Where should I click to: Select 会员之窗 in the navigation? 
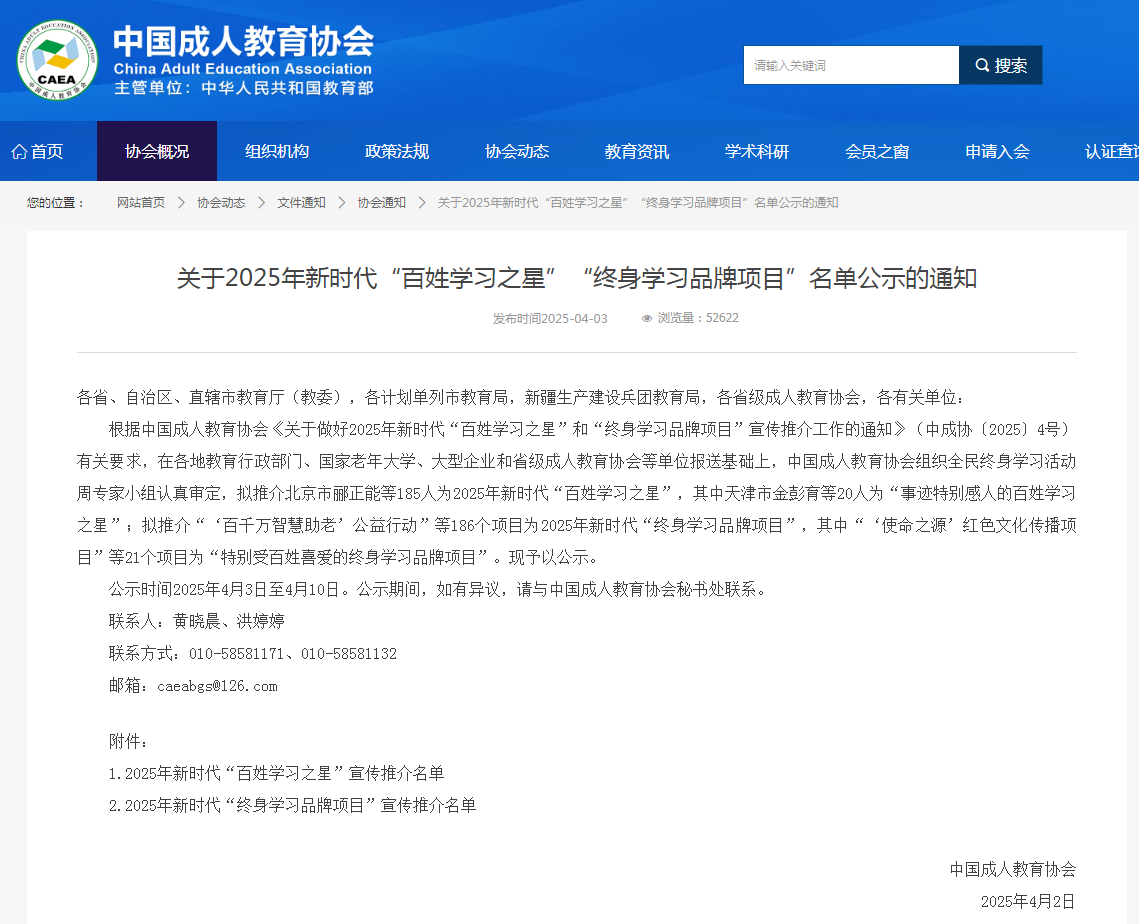point(877,151)
